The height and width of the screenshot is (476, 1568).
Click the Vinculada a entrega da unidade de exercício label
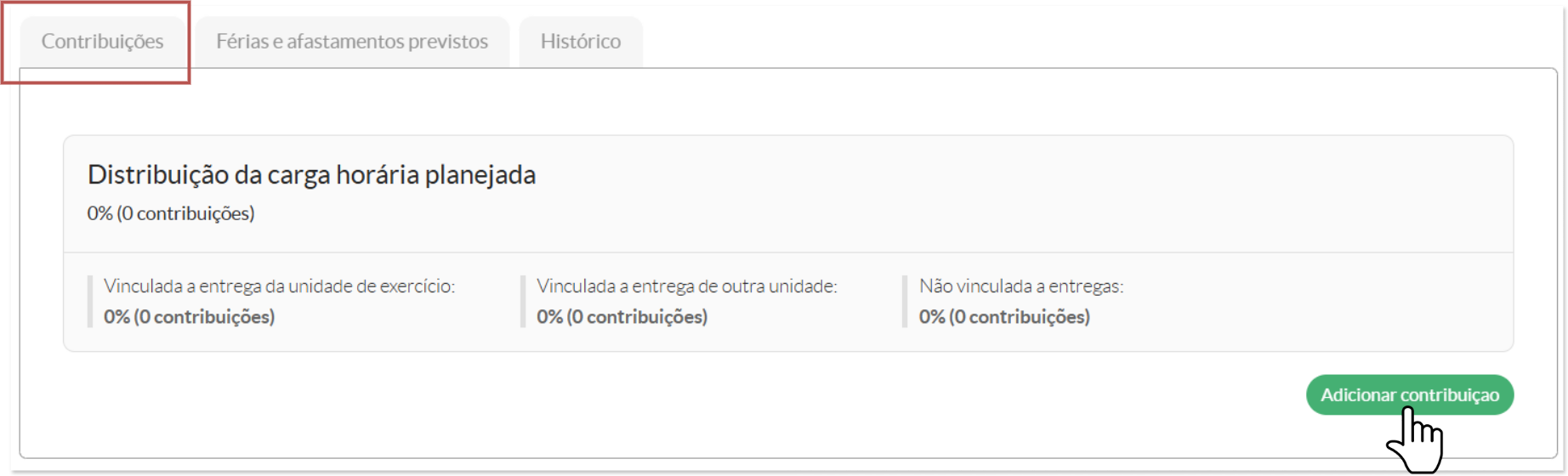click(279, 286)
